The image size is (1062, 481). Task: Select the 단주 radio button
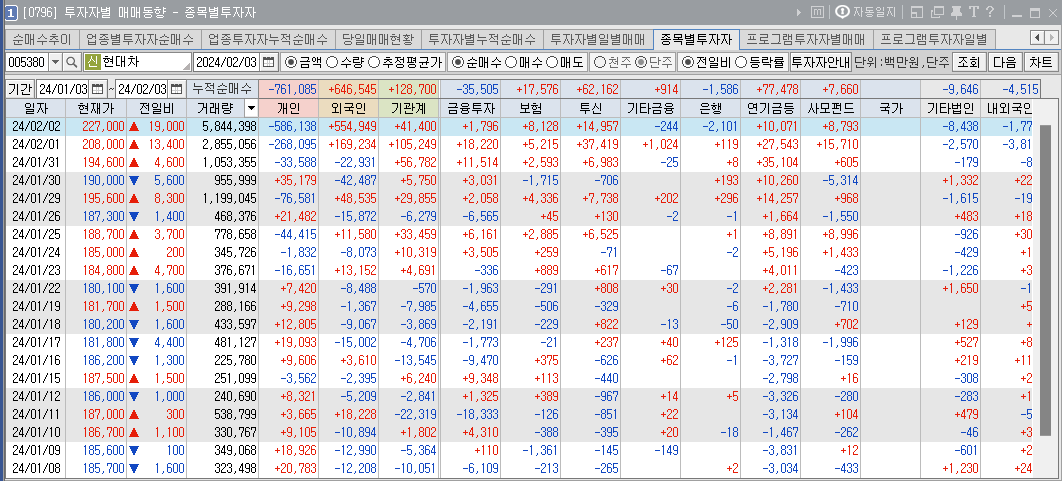(x=640, y=62)
